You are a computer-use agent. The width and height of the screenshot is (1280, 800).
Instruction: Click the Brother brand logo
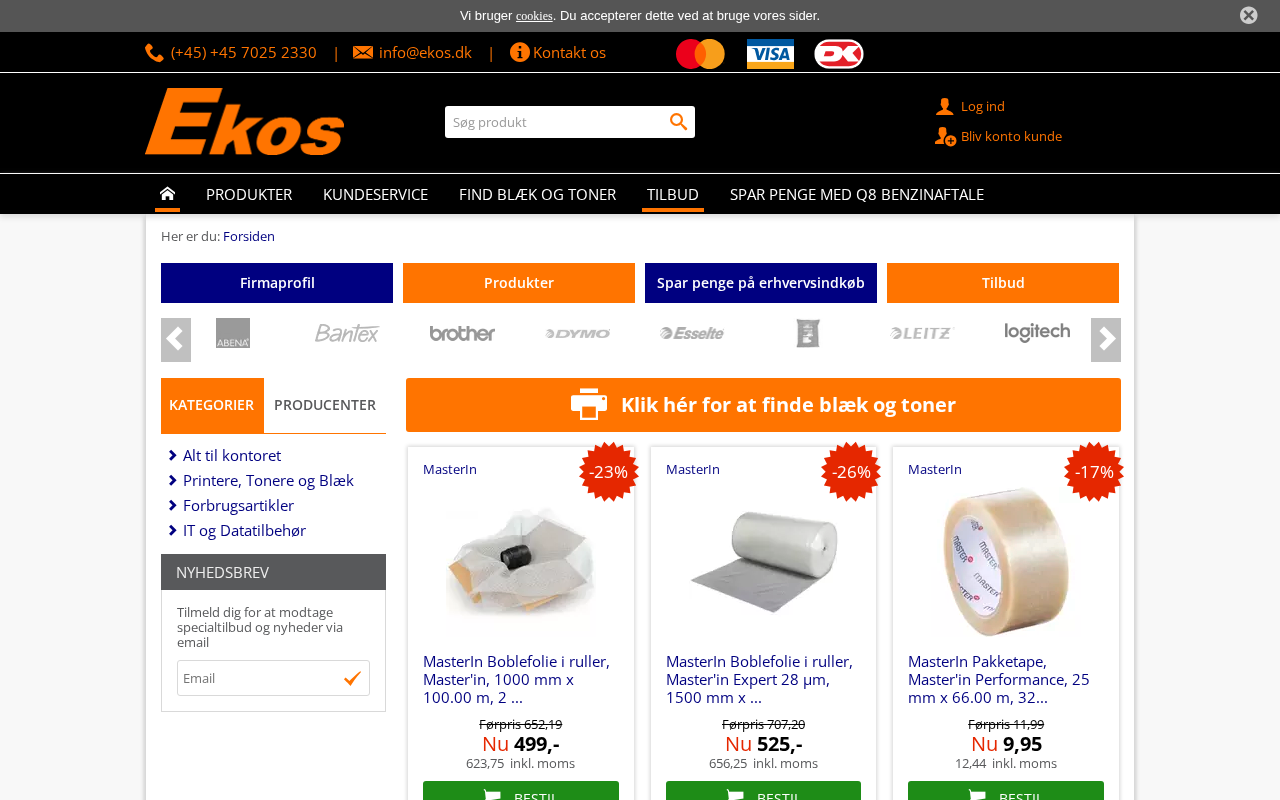[x=462, y=333]
